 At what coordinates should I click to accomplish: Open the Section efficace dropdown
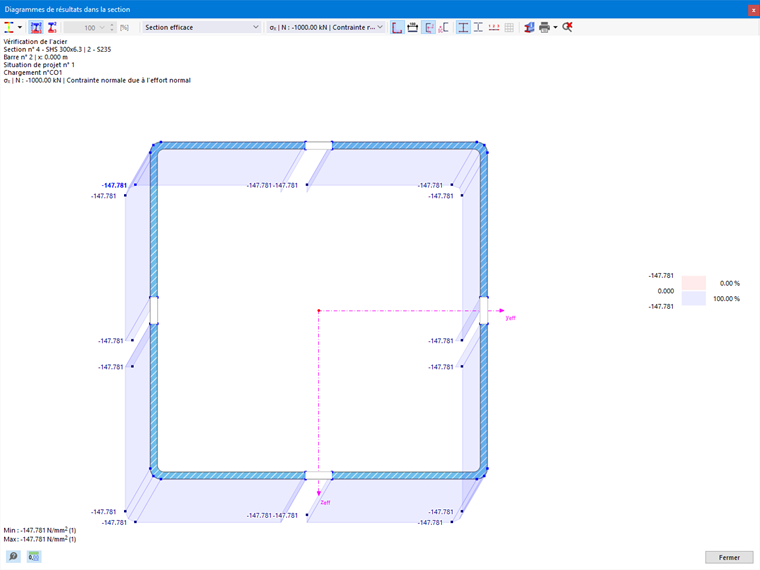coord(202,28)
